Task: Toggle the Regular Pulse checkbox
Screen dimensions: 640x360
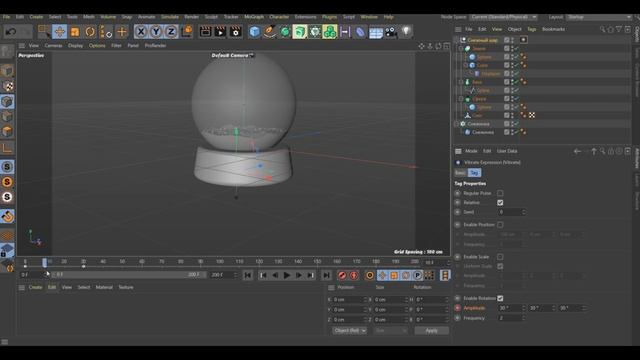Action: (x=500, y=193)
